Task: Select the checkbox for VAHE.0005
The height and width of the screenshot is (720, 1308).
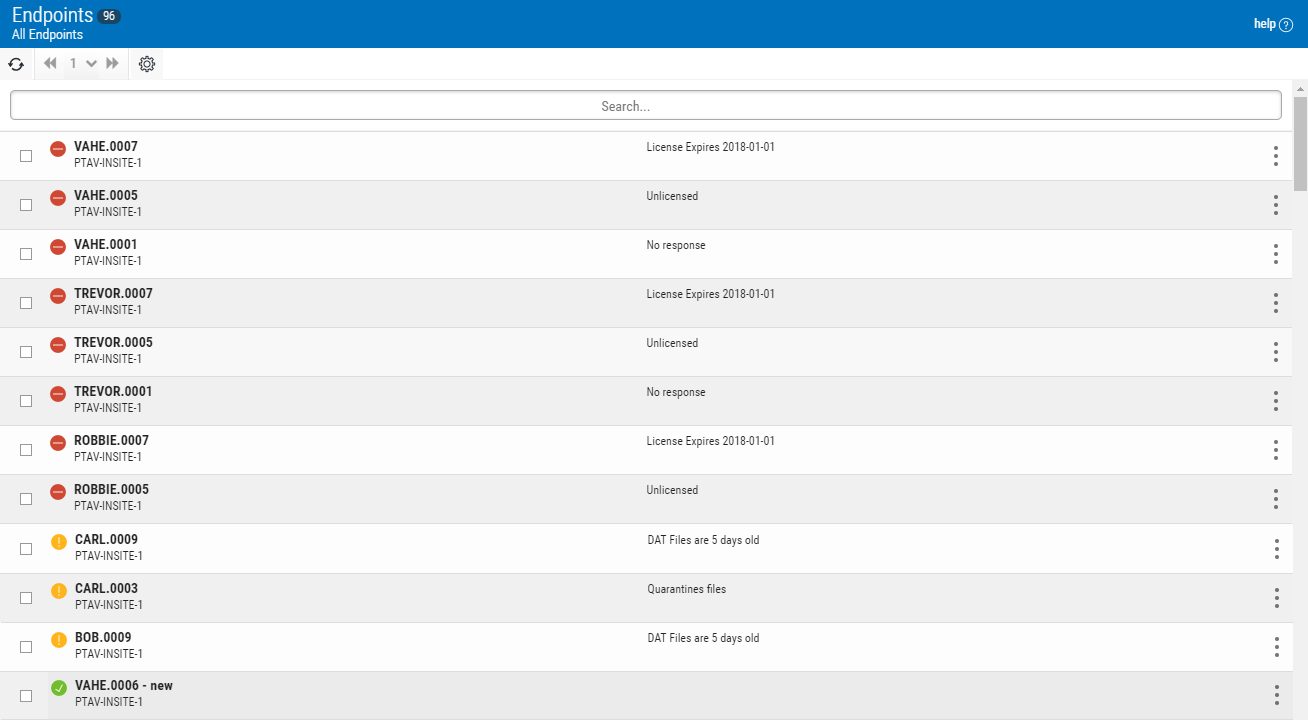Action: point(26,205)
